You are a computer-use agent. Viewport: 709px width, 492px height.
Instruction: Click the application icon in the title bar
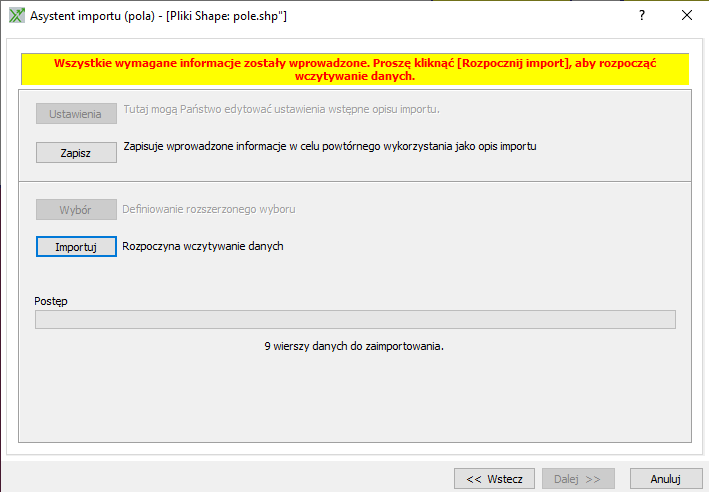(x=17, y=15)
